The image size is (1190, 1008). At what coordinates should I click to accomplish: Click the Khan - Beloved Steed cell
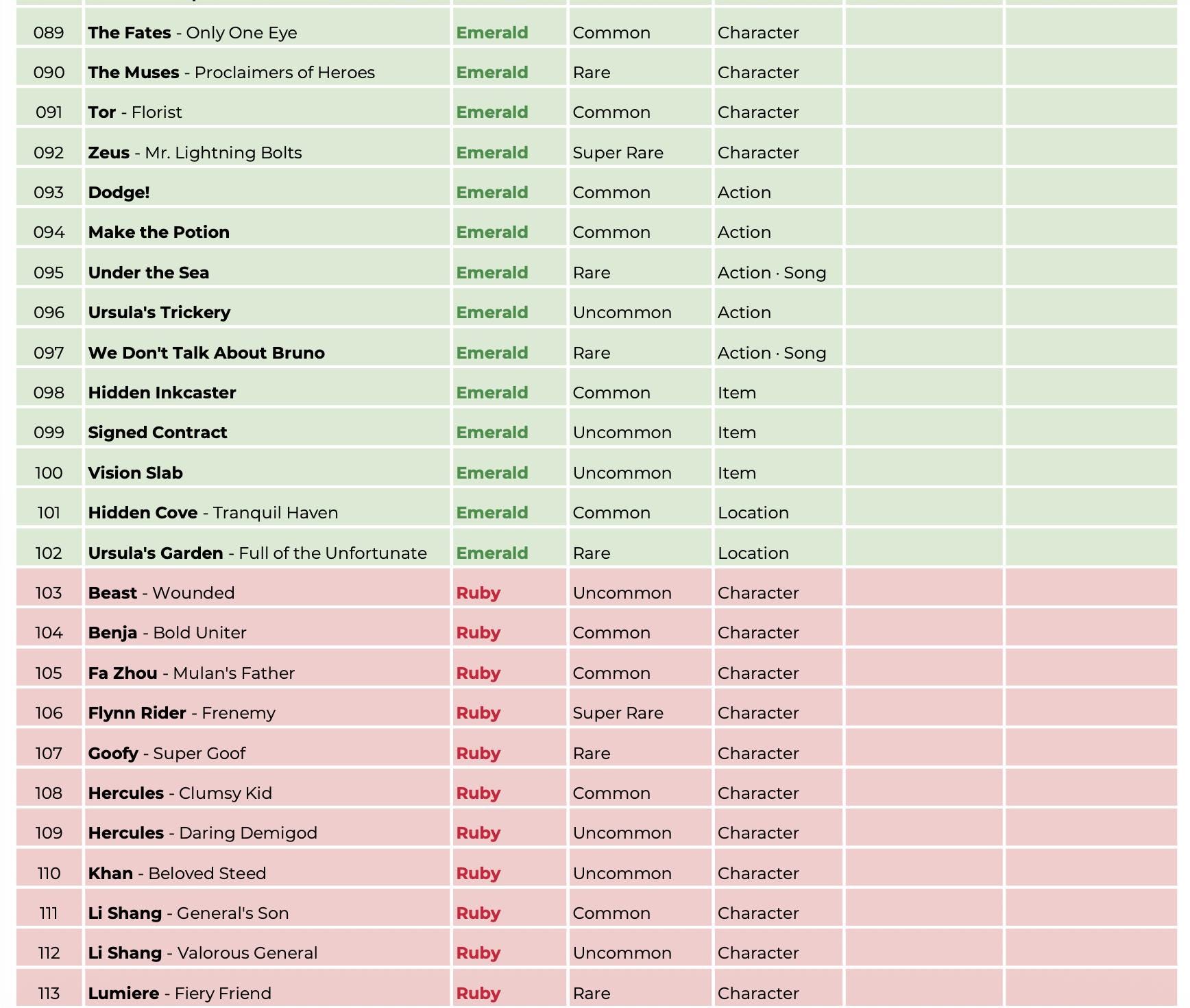(x=267, y=873)
